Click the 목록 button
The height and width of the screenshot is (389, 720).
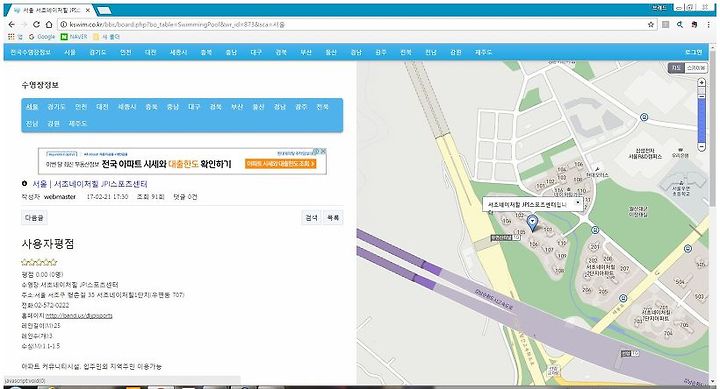pyautogui.click(x=333, y=218)
